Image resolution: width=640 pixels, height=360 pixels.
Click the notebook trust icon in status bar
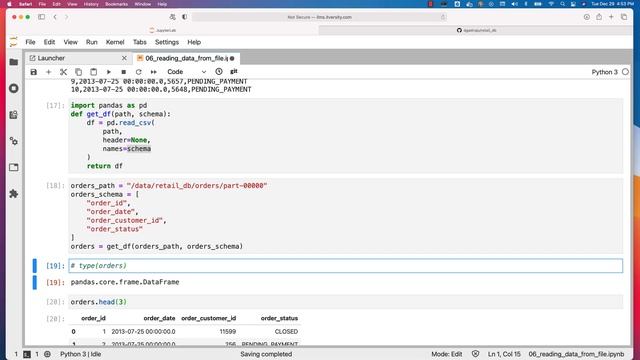coord(476,354)
